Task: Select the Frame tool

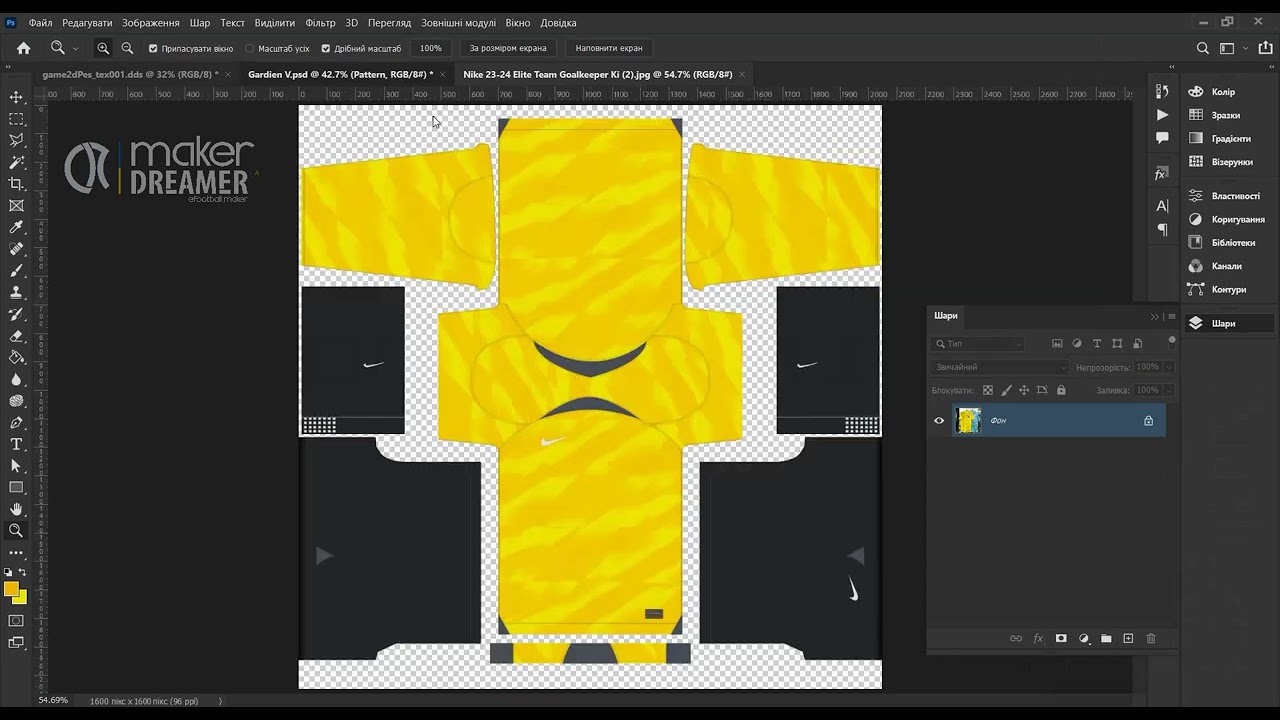Action: pos(16,206)
